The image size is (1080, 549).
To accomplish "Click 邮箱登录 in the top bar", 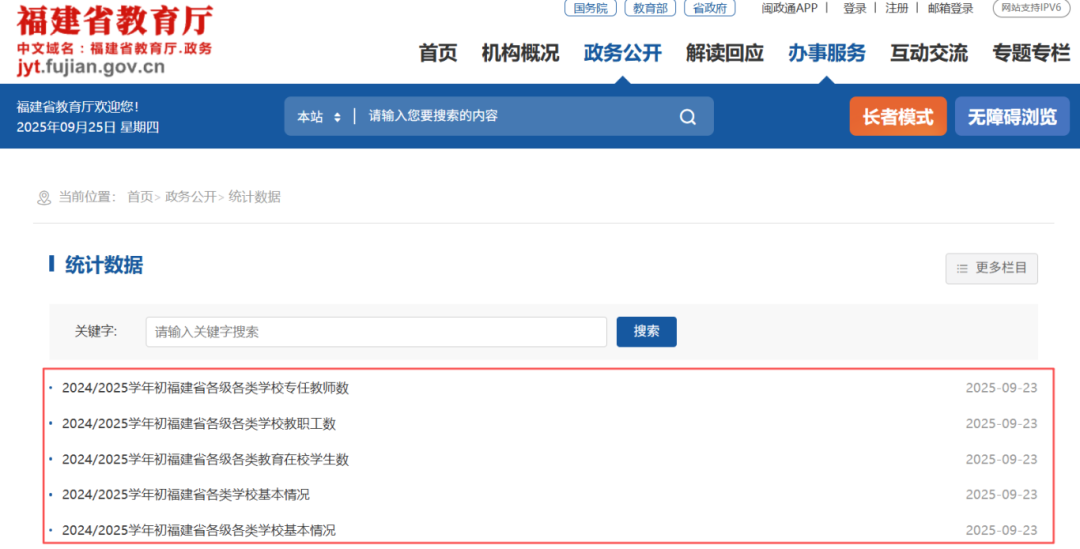I will [x=949, y=8].
